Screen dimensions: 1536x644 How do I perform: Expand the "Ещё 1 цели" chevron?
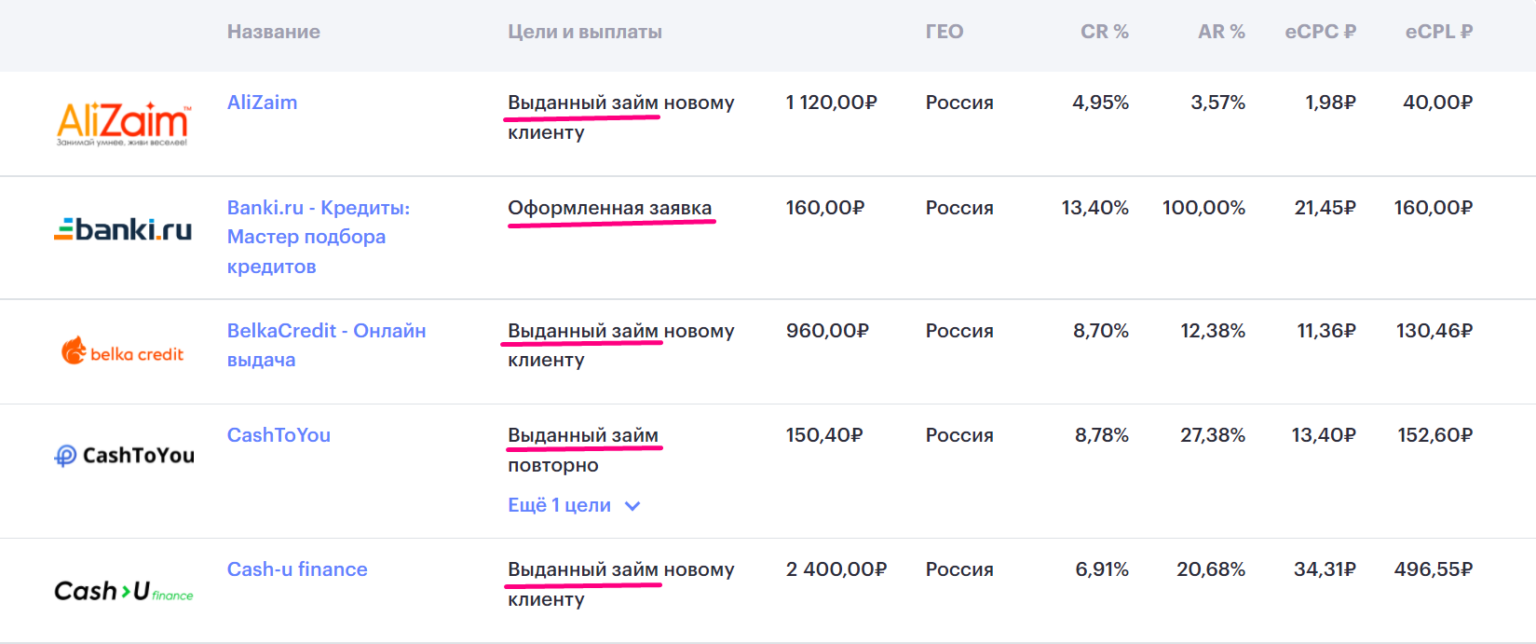[x=632, y=506]
